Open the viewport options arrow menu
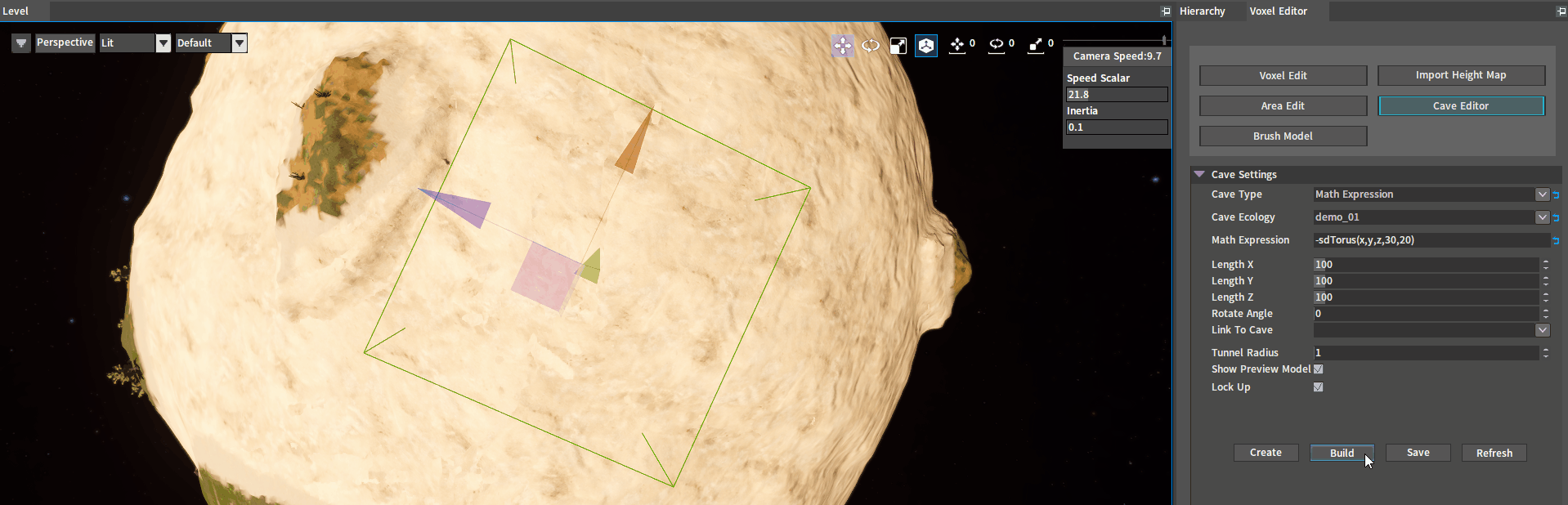Viewport: 1568px width, 505px height. [21, 43]
